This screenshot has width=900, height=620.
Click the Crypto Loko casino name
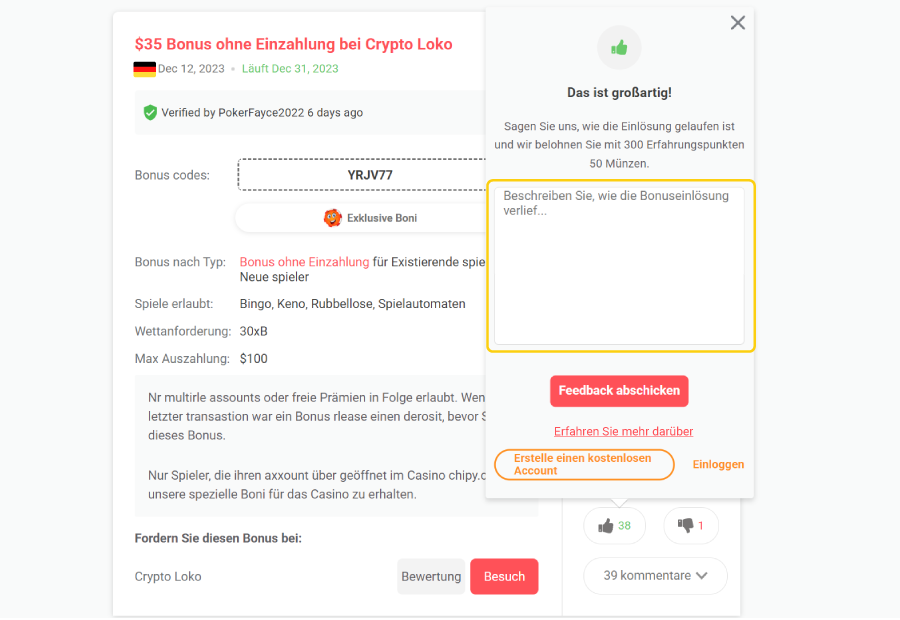[x=168, y=576]
